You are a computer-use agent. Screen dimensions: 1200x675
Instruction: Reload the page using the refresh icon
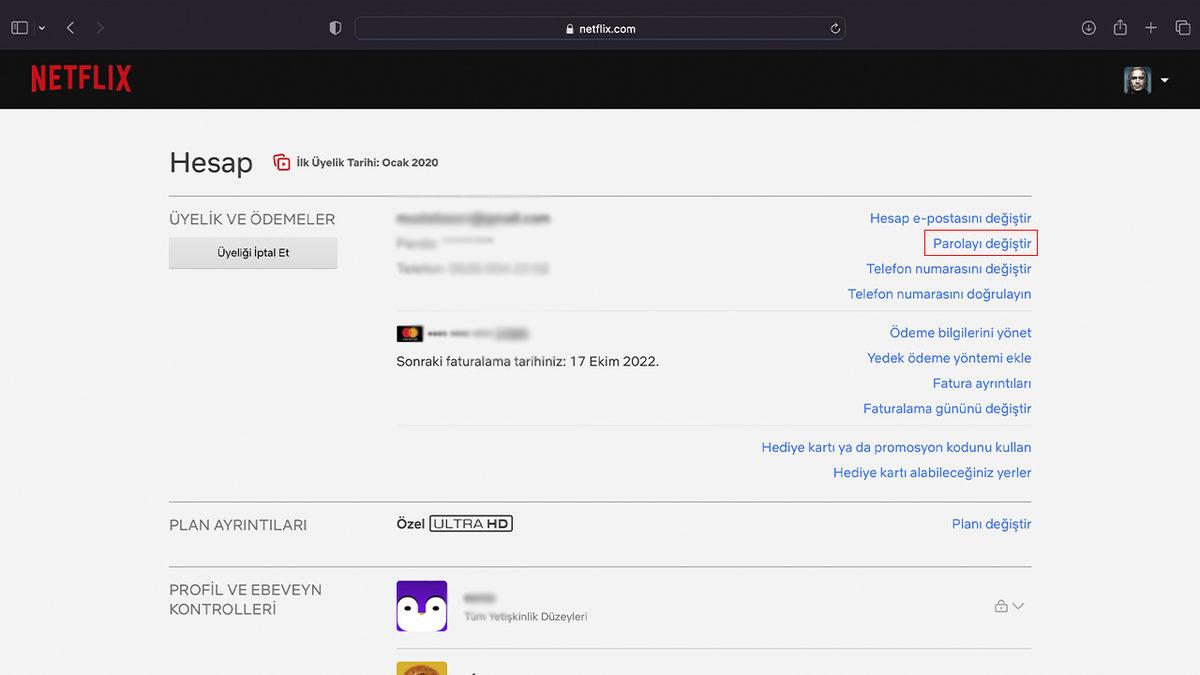coord(835,29)
